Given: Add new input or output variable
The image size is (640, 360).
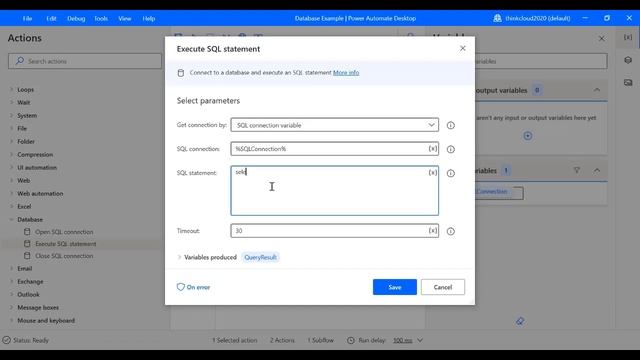Looking at the screenshot, I should (x=528, y=136).
